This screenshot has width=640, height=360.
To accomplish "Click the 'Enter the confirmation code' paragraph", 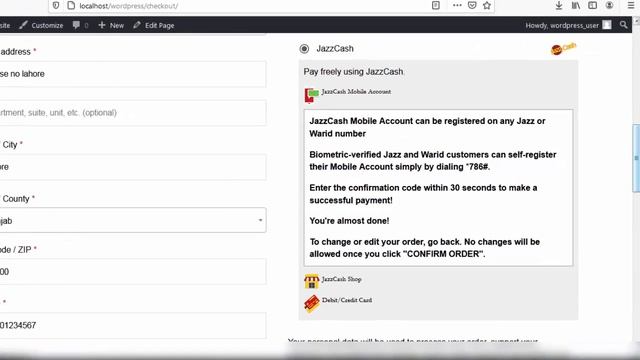I will pyautogui.click(x=423, y=194).
